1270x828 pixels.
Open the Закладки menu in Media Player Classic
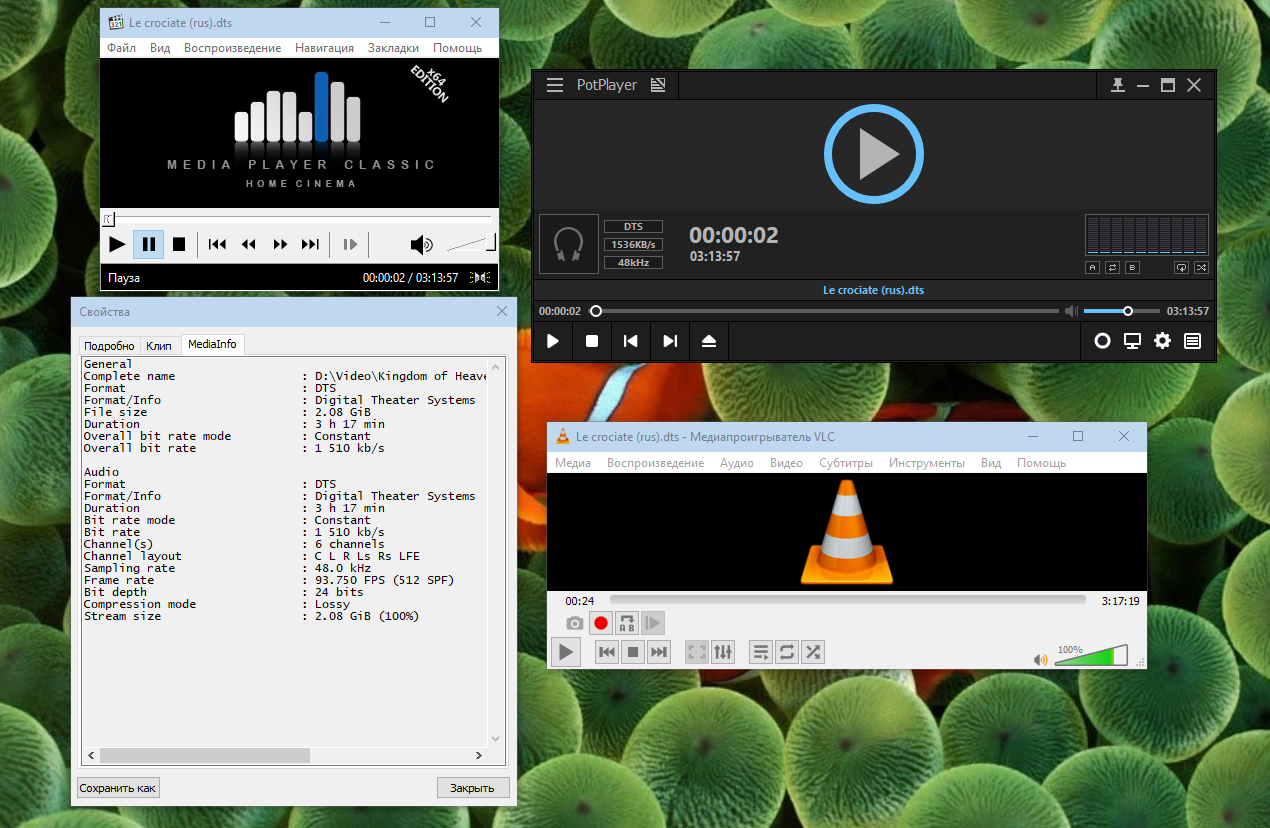point(393,48)
